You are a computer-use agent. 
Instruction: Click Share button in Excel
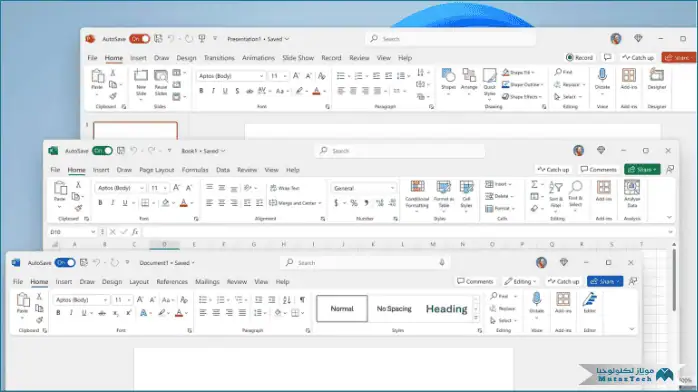pyautogui.click(x=642, y=170)
